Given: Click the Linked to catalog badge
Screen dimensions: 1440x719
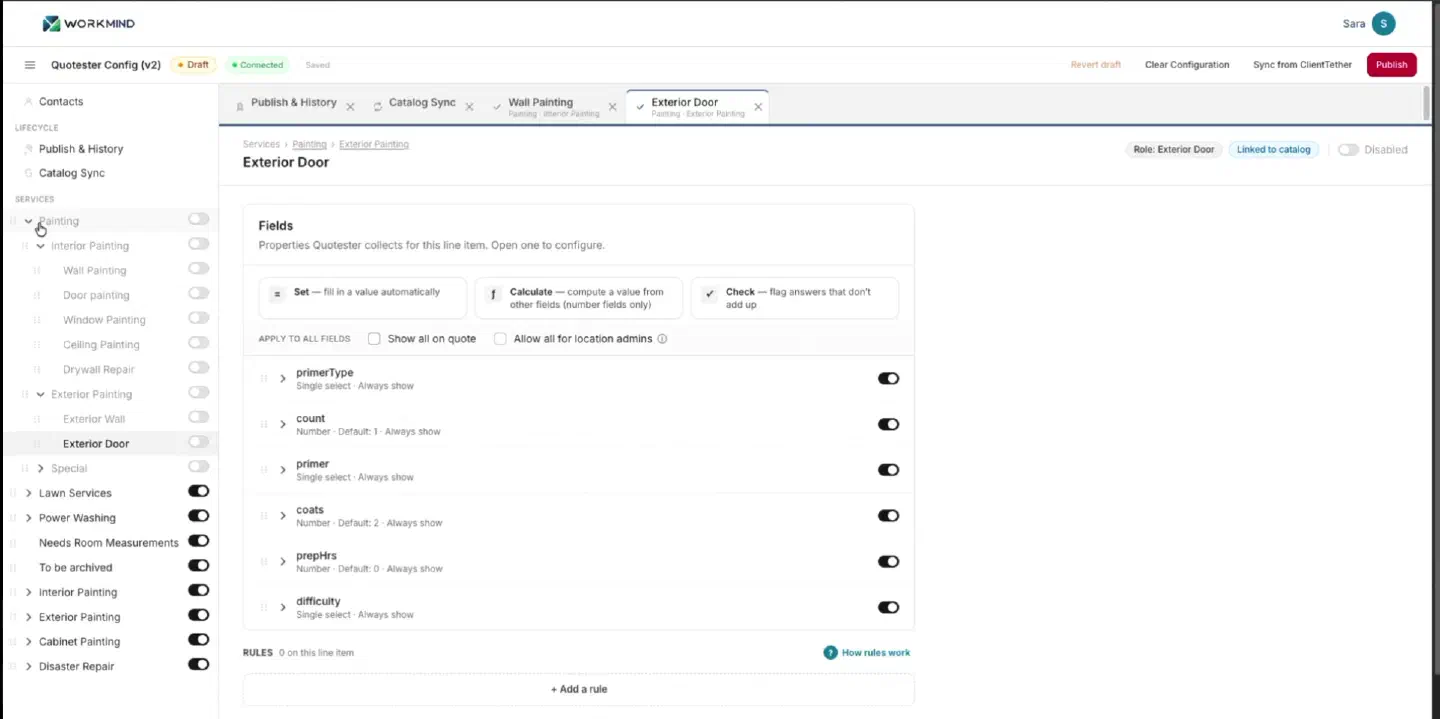Looking at the screenshot, I should tap(1273, 150).
